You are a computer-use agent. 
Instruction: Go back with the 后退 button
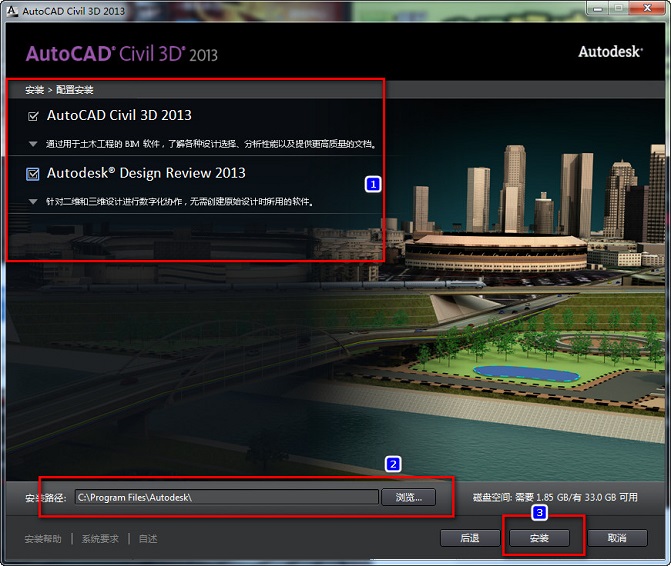pos(470,538)
